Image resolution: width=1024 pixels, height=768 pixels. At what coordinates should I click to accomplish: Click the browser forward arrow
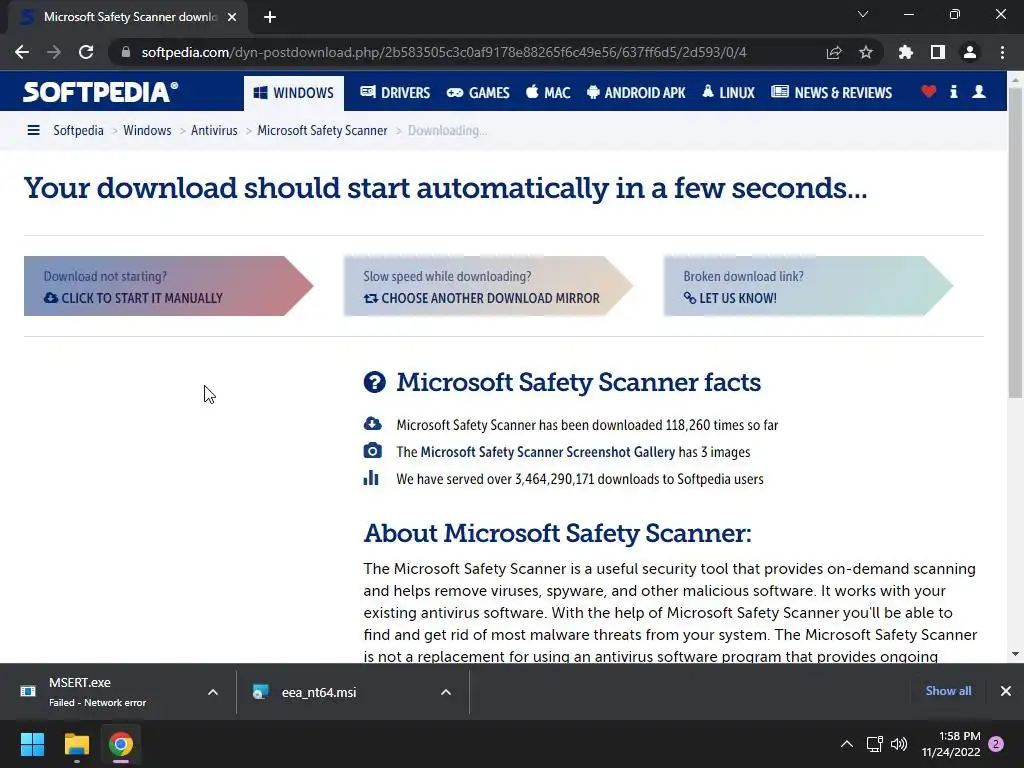(54, 52)
